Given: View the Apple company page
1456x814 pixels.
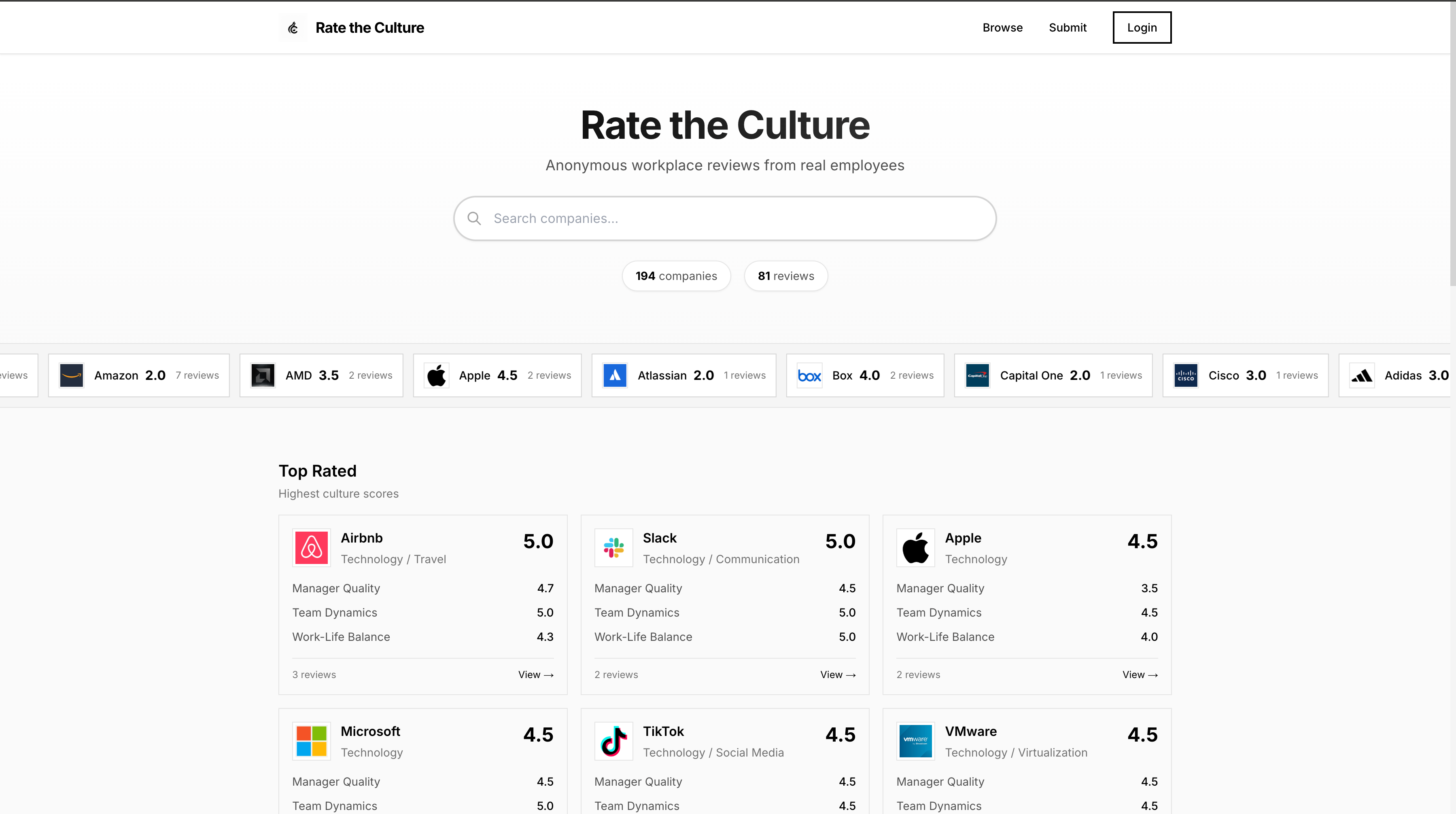Looking at the screenshot, I should pos(1140,674).
